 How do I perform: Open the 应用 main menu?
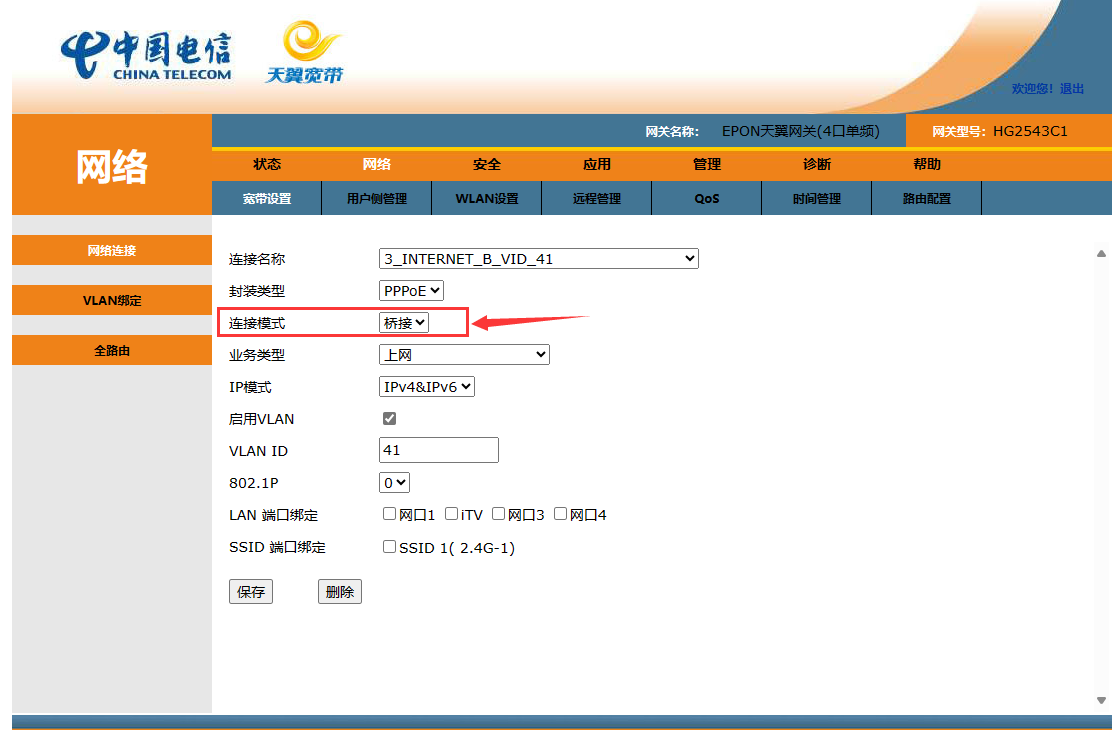pyautogui.click(x=597, y=164)
